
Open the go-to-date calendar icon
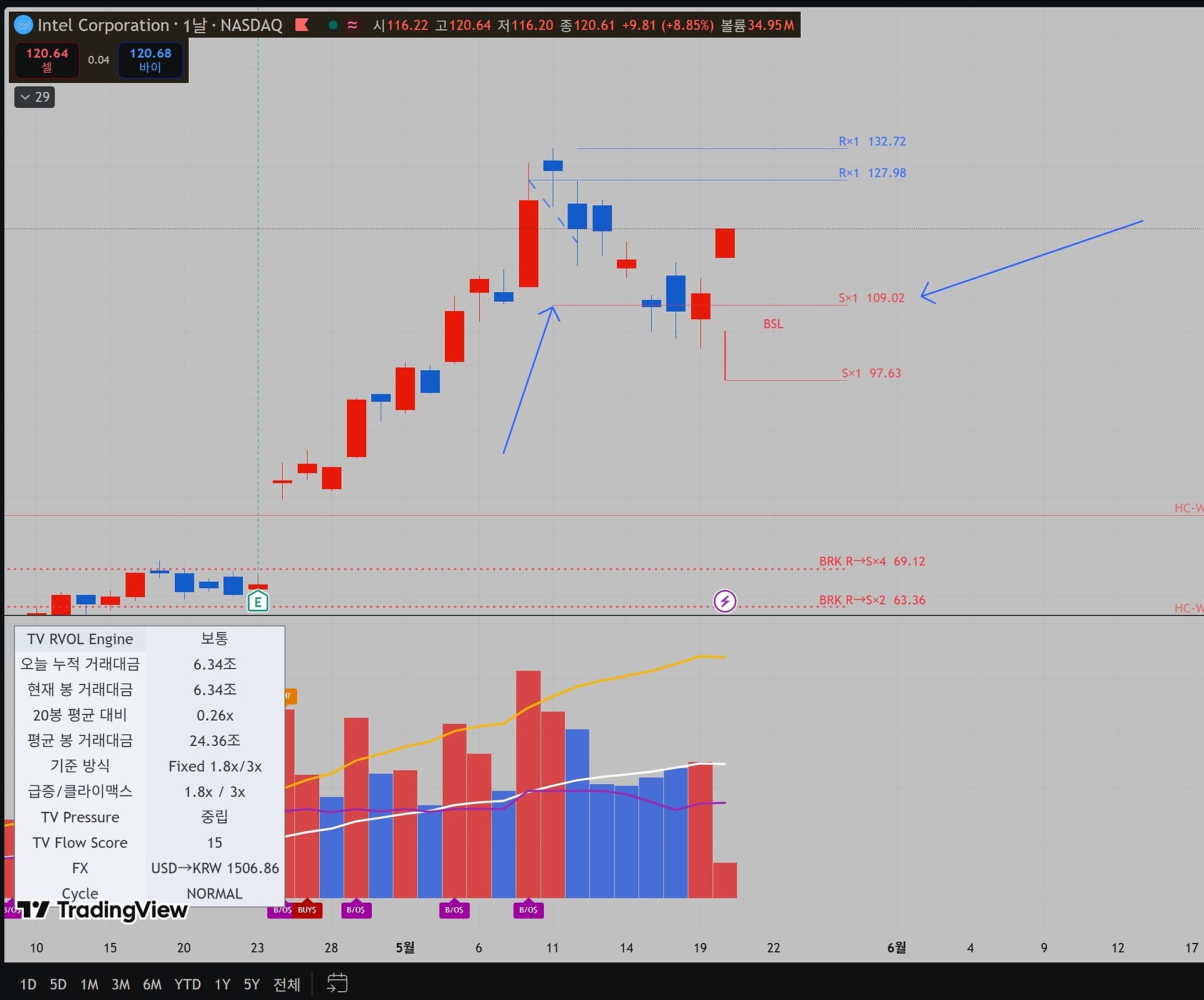pyautogui.click(x=337, y=983)
